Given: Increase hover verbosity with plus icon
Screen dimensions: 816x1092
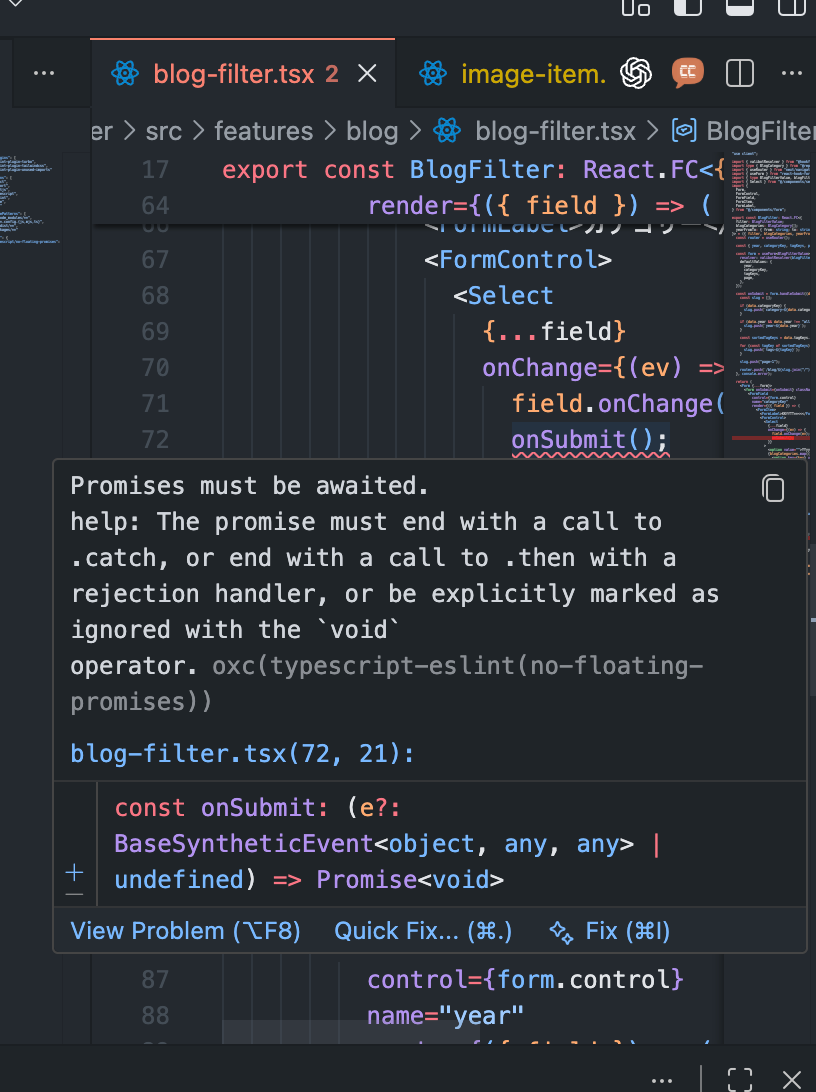Looking at the screenshot, I should pos(74,872).
